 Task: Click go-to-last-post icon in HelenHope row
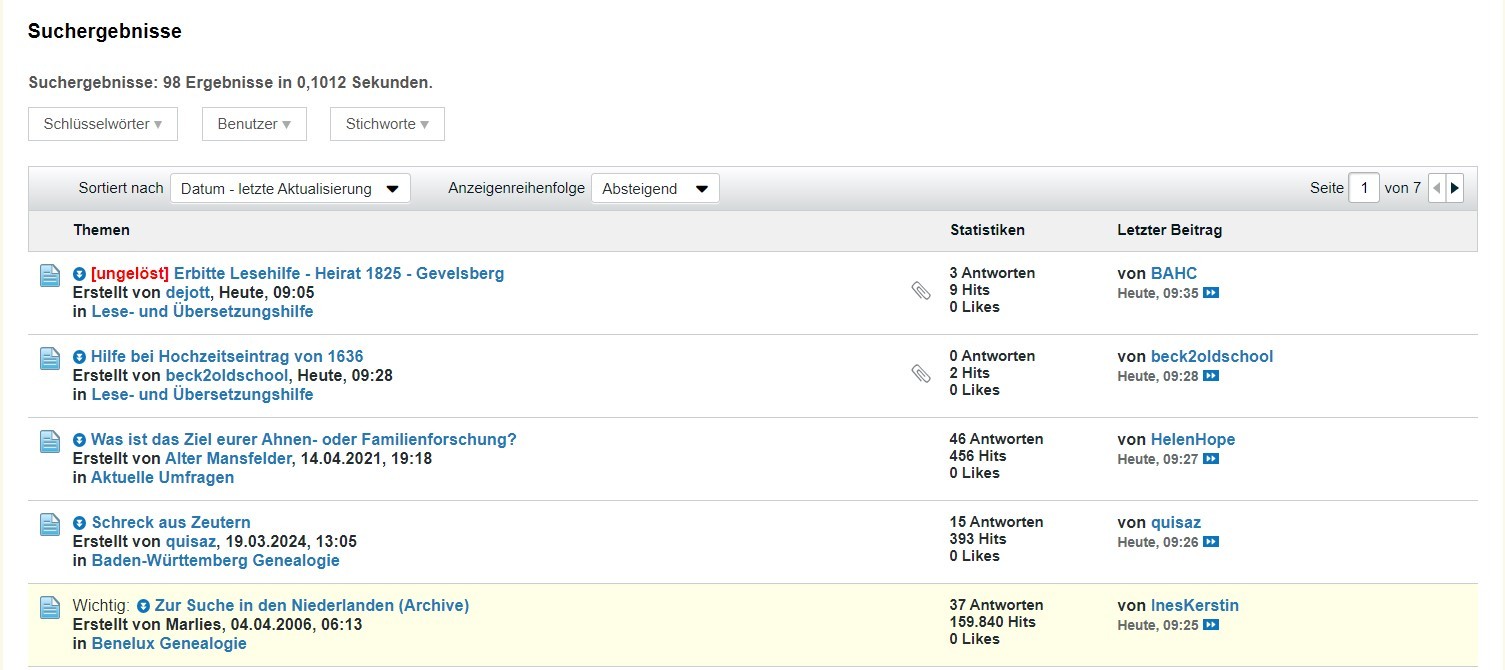point(1211,459)
